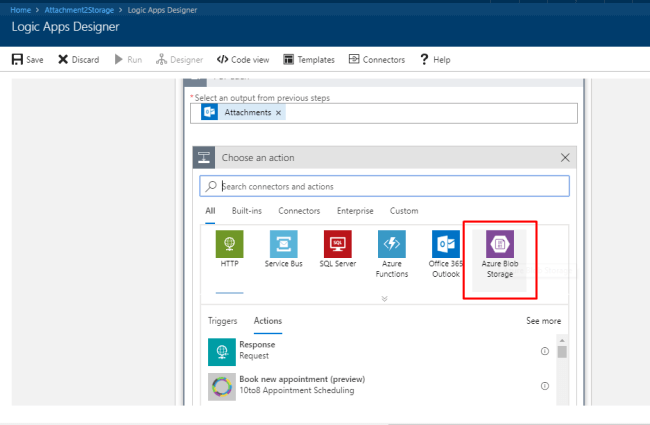Open Code view
The image size is (650, 425).
(x=243, y=60)
